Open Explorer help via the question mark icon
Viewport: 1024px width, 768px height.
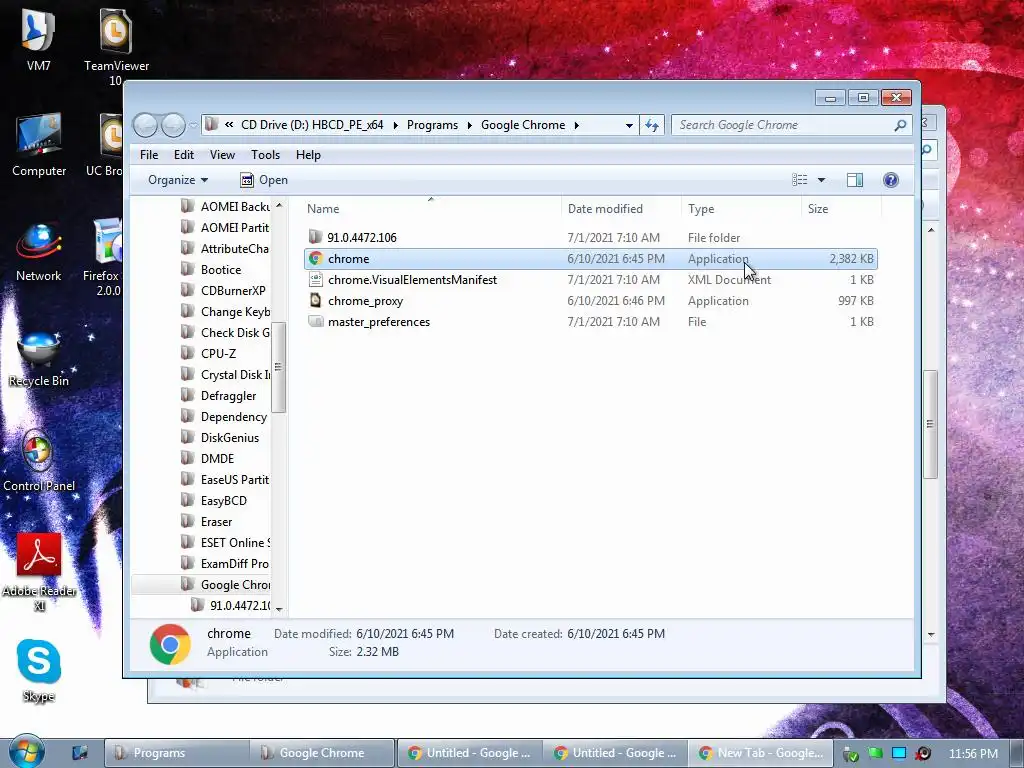891,180
